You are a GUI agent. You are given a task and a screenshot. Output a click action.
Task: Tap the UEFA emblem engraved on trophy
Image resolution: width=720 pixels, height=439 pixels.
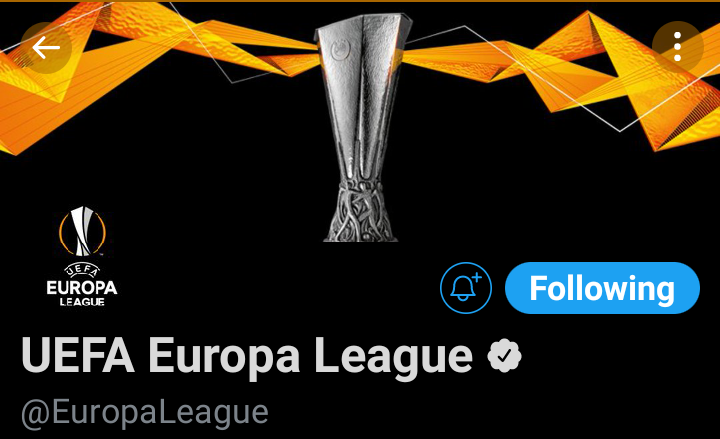pos(339,49)
